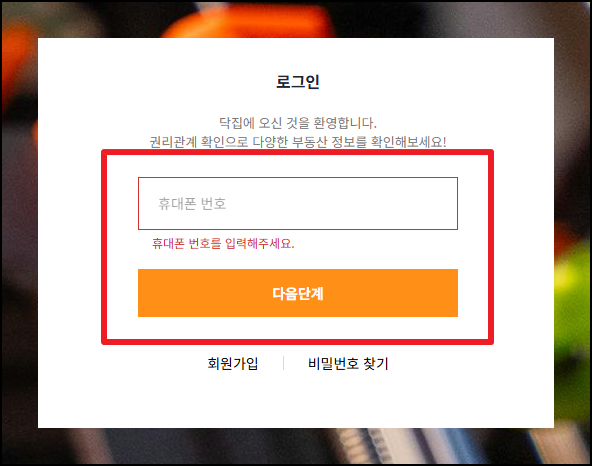Focus the 휴대폰 번호 input field
The width and height of the screenshot is (592, 466).
tap(298, 204)
